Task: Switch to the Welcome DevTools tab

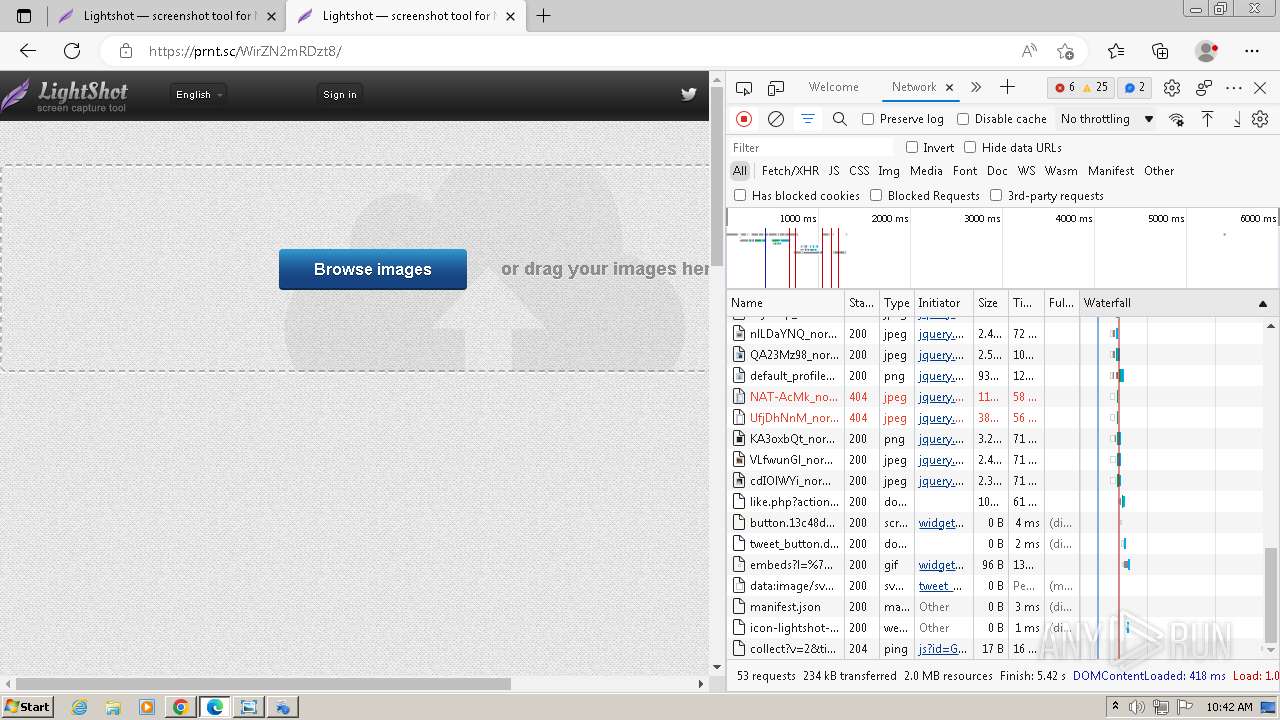Action: pyautogui.click(x=834, y=87)
